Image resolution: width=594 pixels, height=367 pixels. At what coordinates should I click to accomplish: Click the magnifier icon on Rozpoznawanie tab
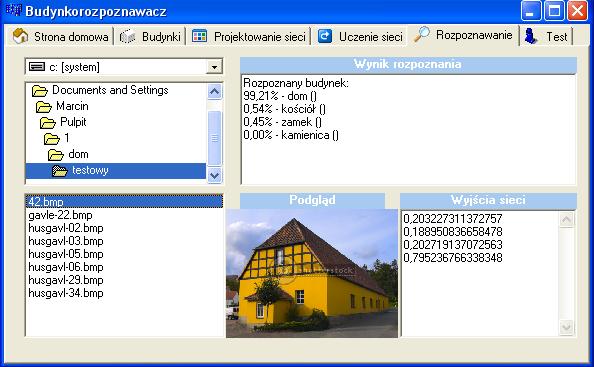point(422,34)
